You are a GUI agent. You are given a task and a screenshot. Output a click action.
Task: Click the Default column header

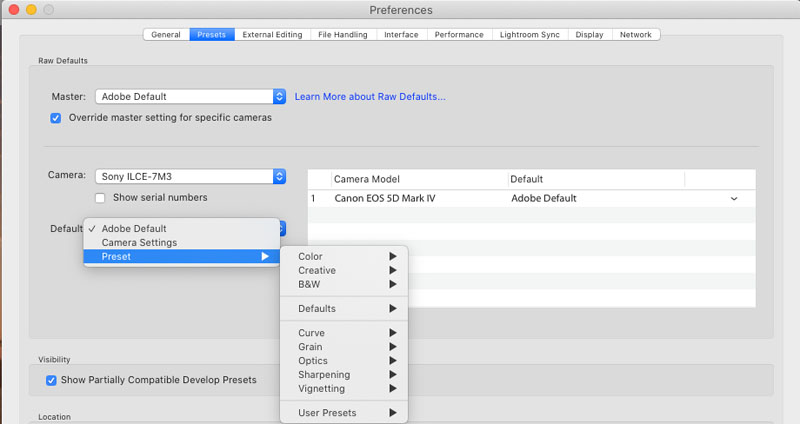click(596, 179)
